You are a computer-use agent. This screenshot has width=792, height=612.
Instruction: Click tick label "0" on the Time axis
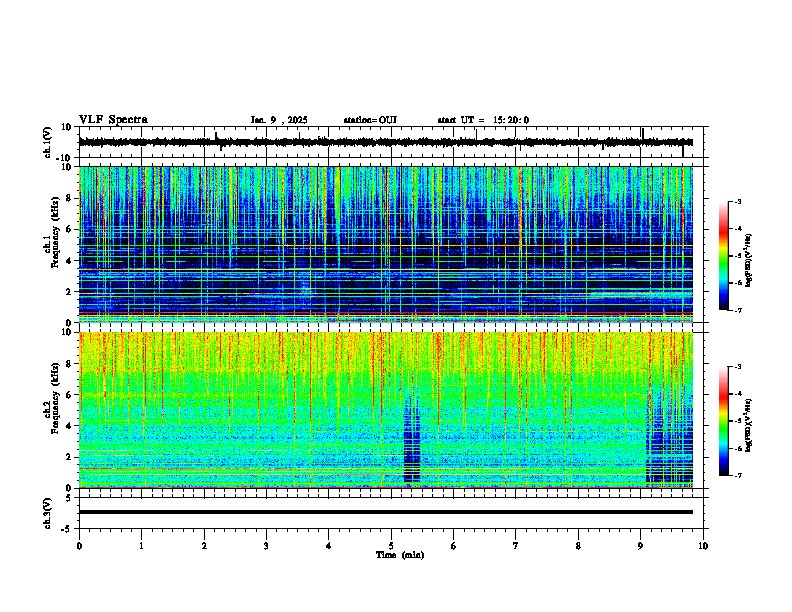[x=79, y=546]
